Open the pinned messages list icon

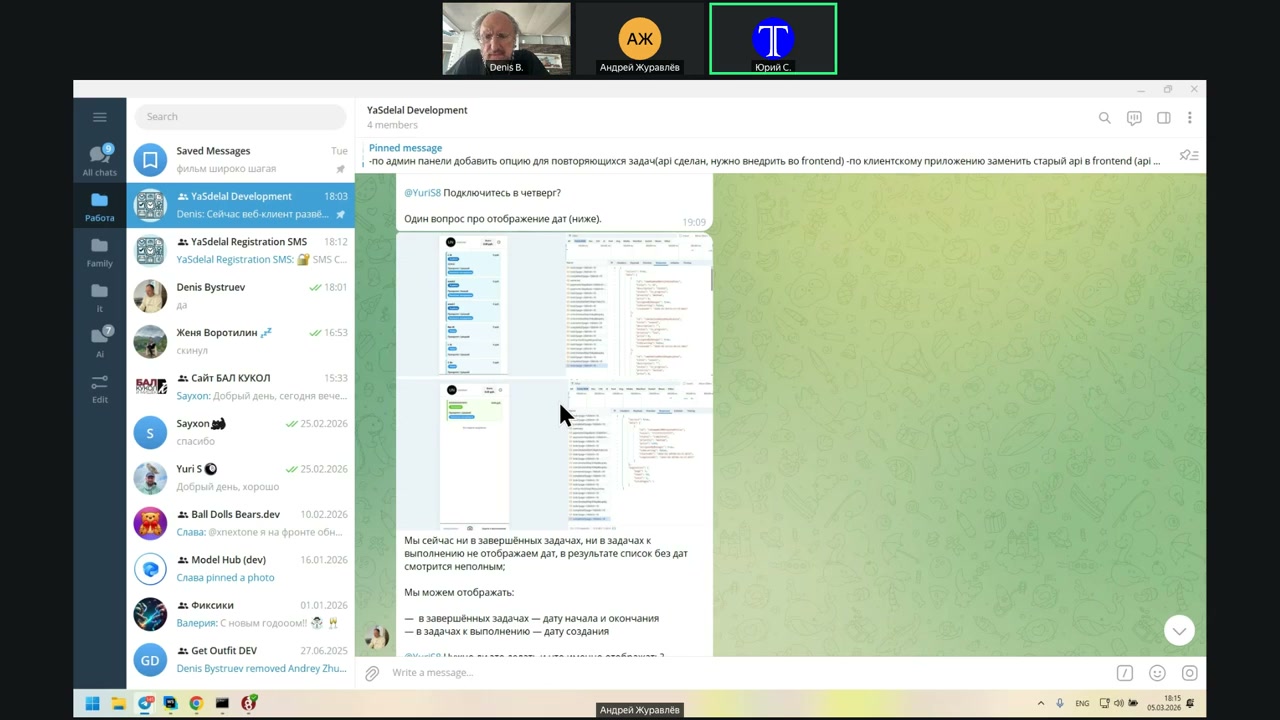pos(1188,155)
